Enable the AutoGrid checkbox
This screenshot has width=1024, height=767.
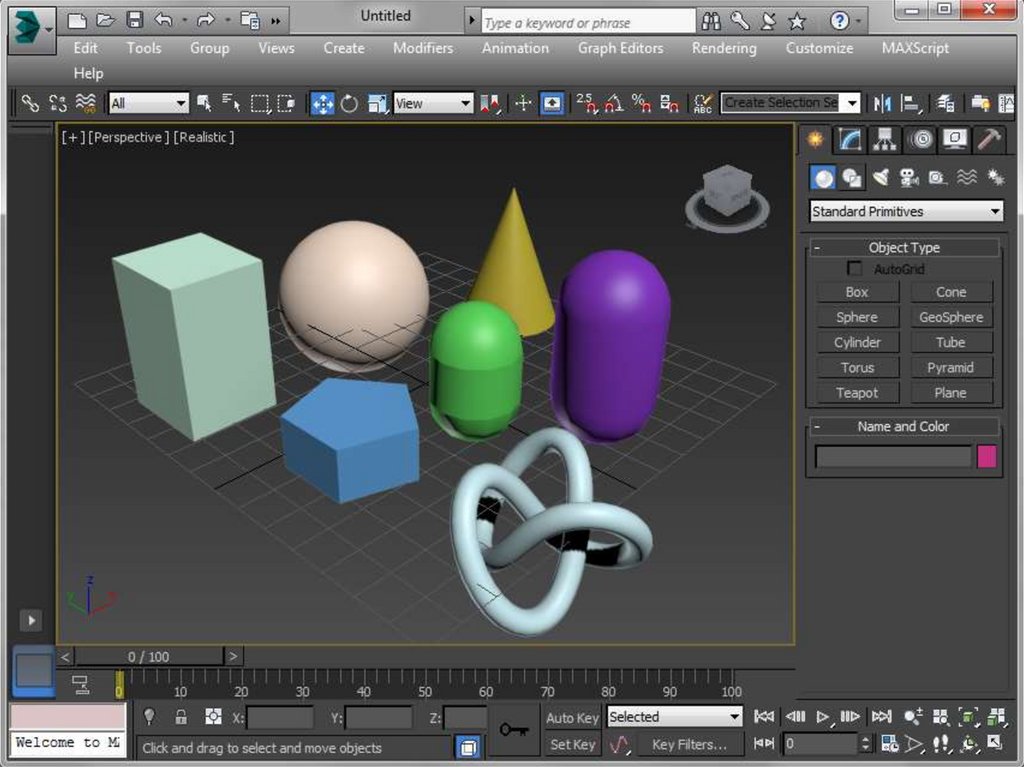coord(854,269)
